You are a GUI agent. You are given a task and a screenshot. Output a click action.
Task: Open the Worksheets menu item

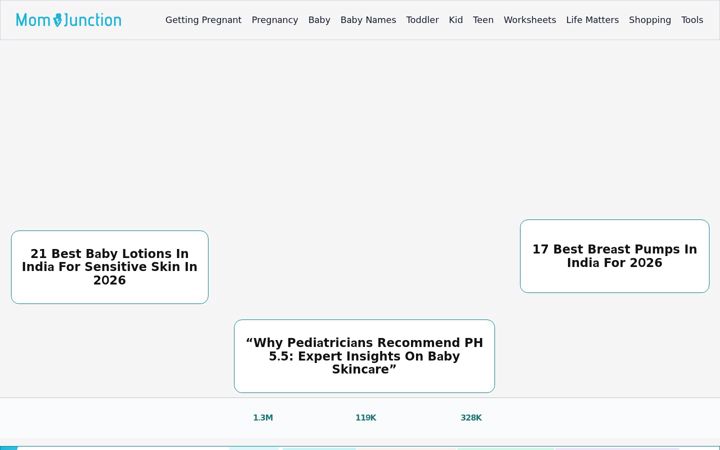point(530,20)
